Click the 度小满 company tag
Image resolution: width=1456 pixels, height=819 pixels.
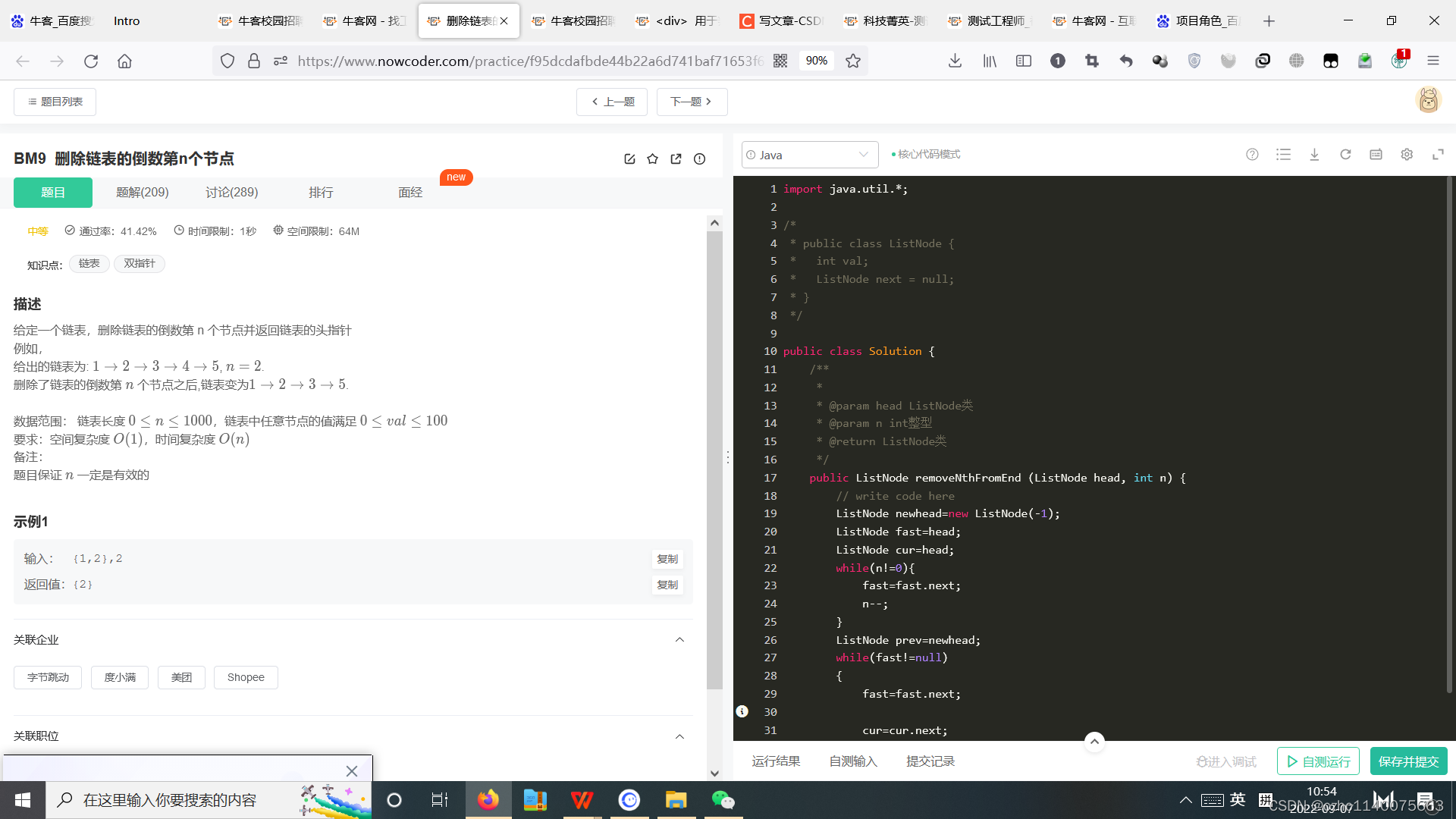tap(120, 677)
